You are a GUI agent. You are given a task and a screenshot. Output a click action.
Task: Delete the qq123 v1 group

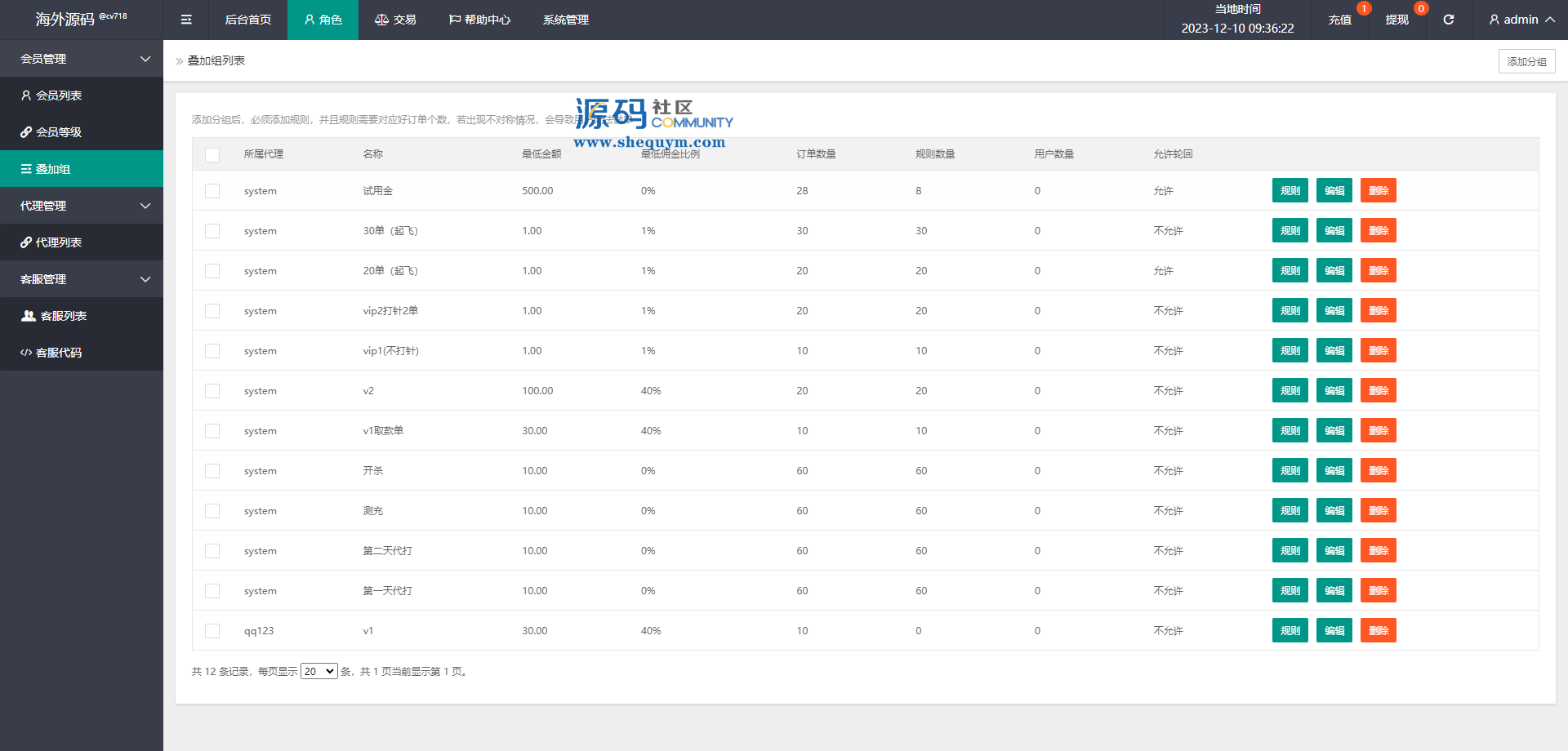pos(1379,630)
